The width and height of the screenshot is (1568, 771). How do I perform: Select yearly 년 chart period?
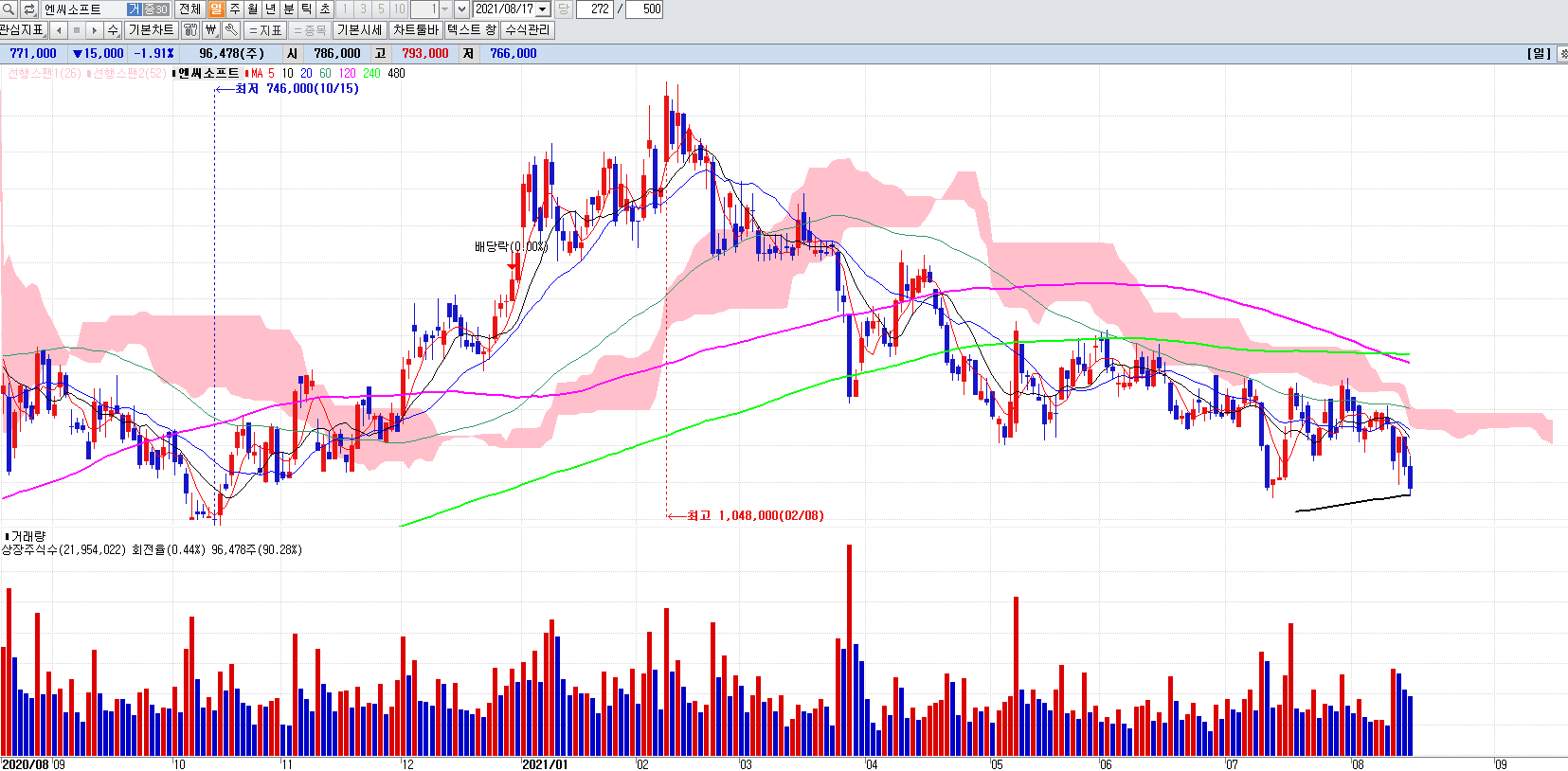[x=270, y=9]
